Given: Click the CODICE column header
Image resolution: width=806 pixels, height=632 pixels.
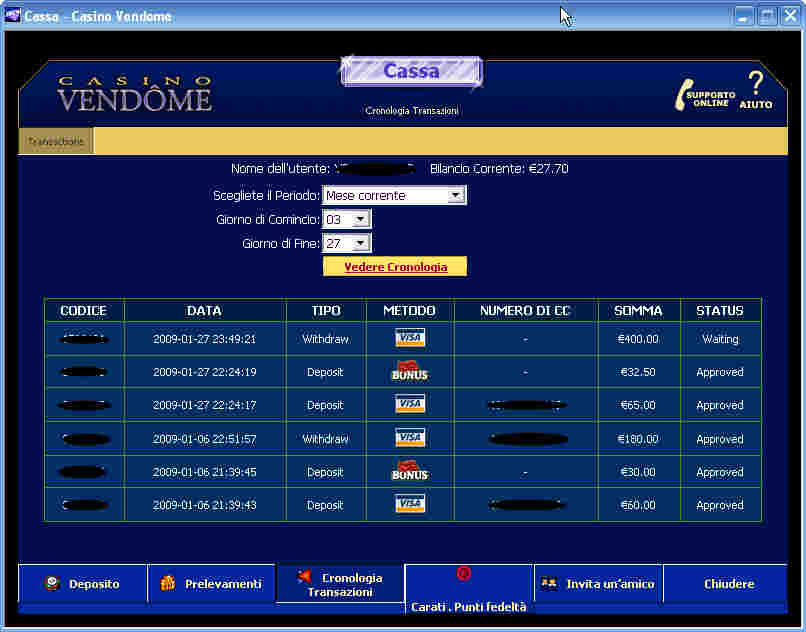Looking at the screenshot, I should click(83, 311).
